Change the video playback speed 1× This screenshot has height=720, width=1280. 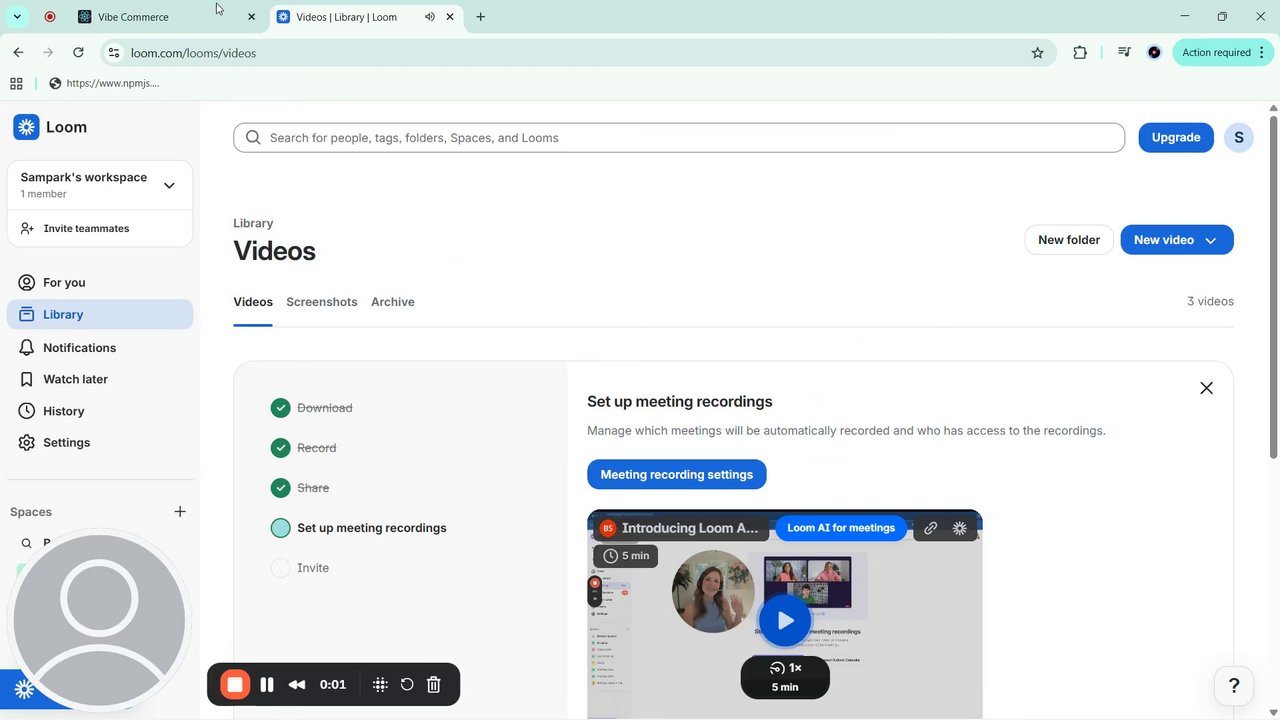tap(786, 668)
